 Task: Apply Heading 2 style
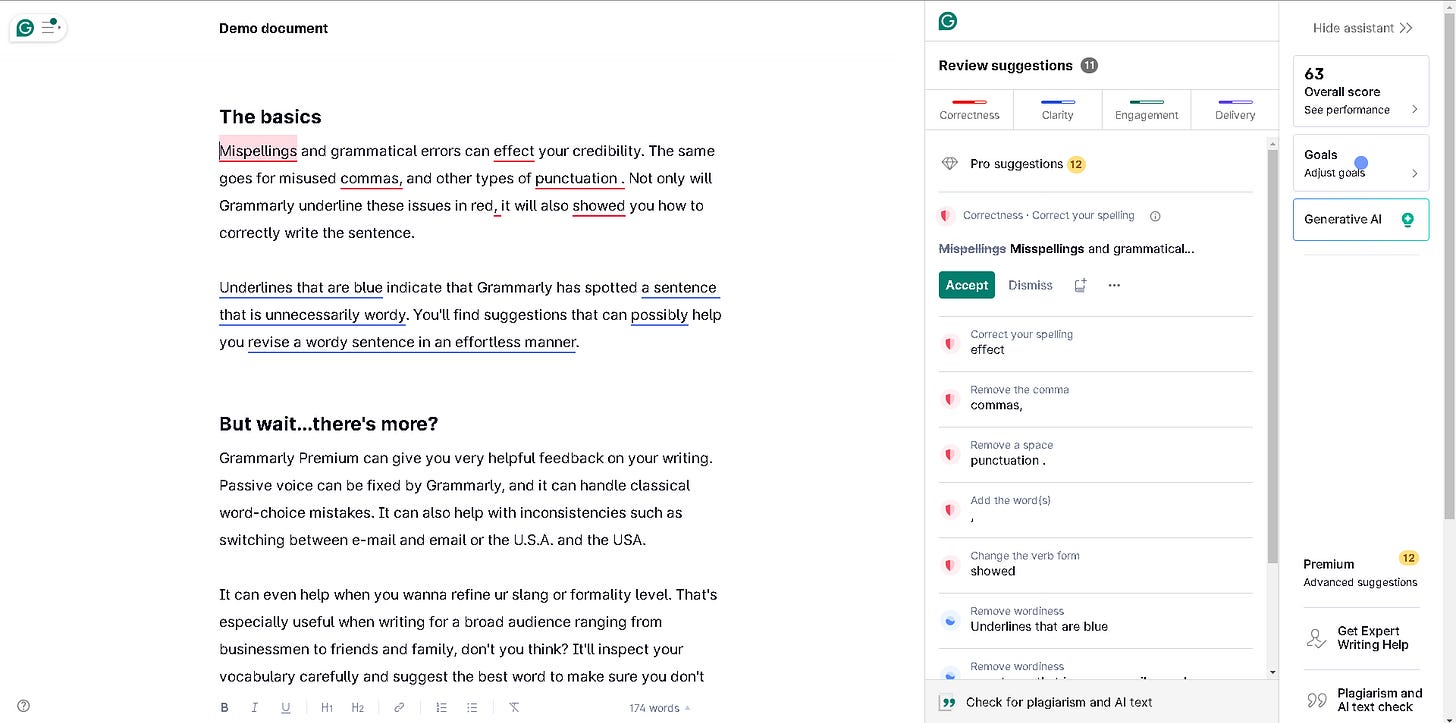click(x=358, y=707)
